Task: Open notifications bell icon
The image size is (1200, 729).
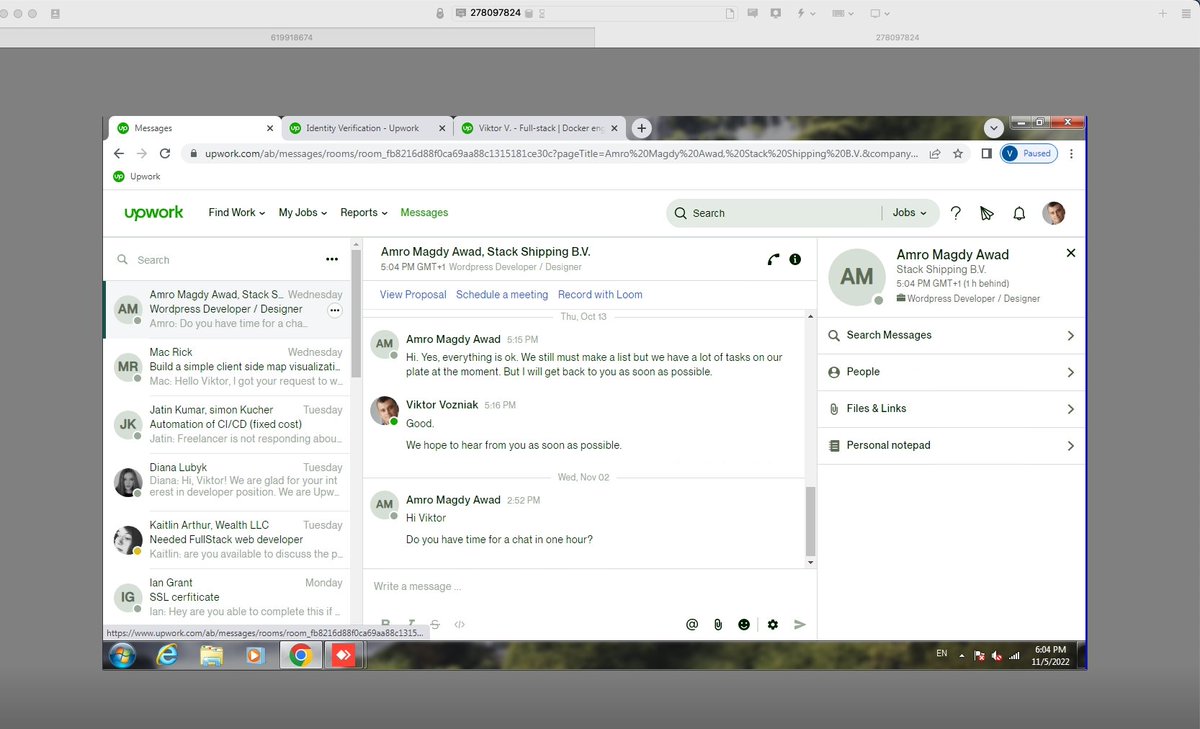Action: point(1019,213)
